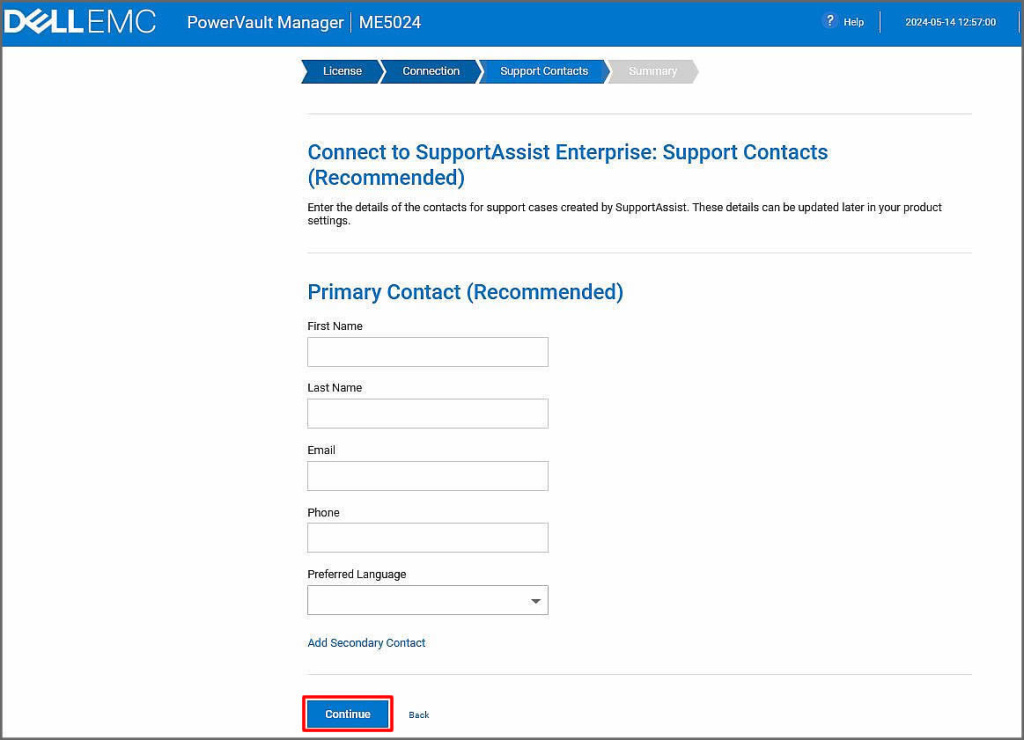Click Add Secondary Contact link
Screen dimensions: 1024x740
point(366,643)
